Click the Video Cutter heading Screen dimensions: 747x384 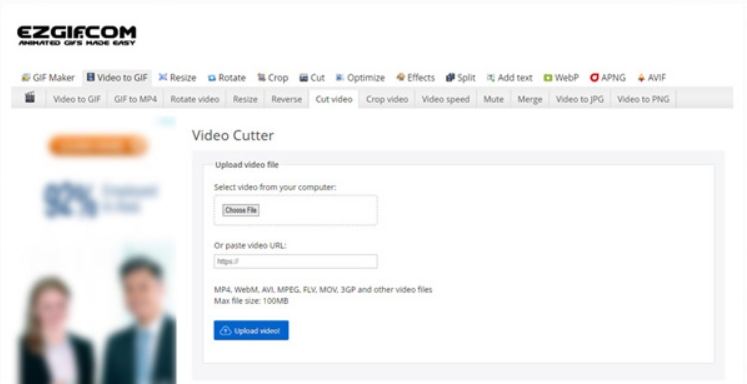click(233, 135)
